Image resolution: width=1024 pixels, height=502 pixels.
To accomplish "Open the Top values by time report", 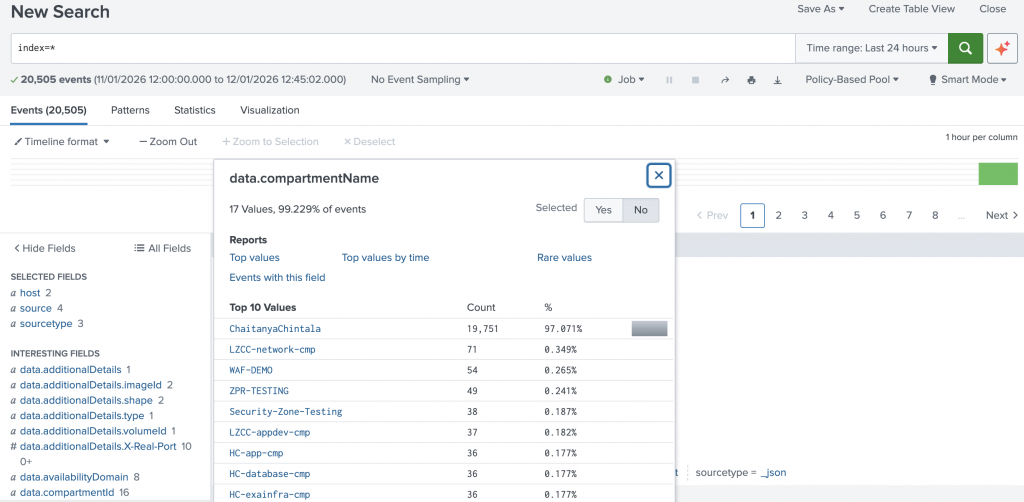I will click(385, 258).
